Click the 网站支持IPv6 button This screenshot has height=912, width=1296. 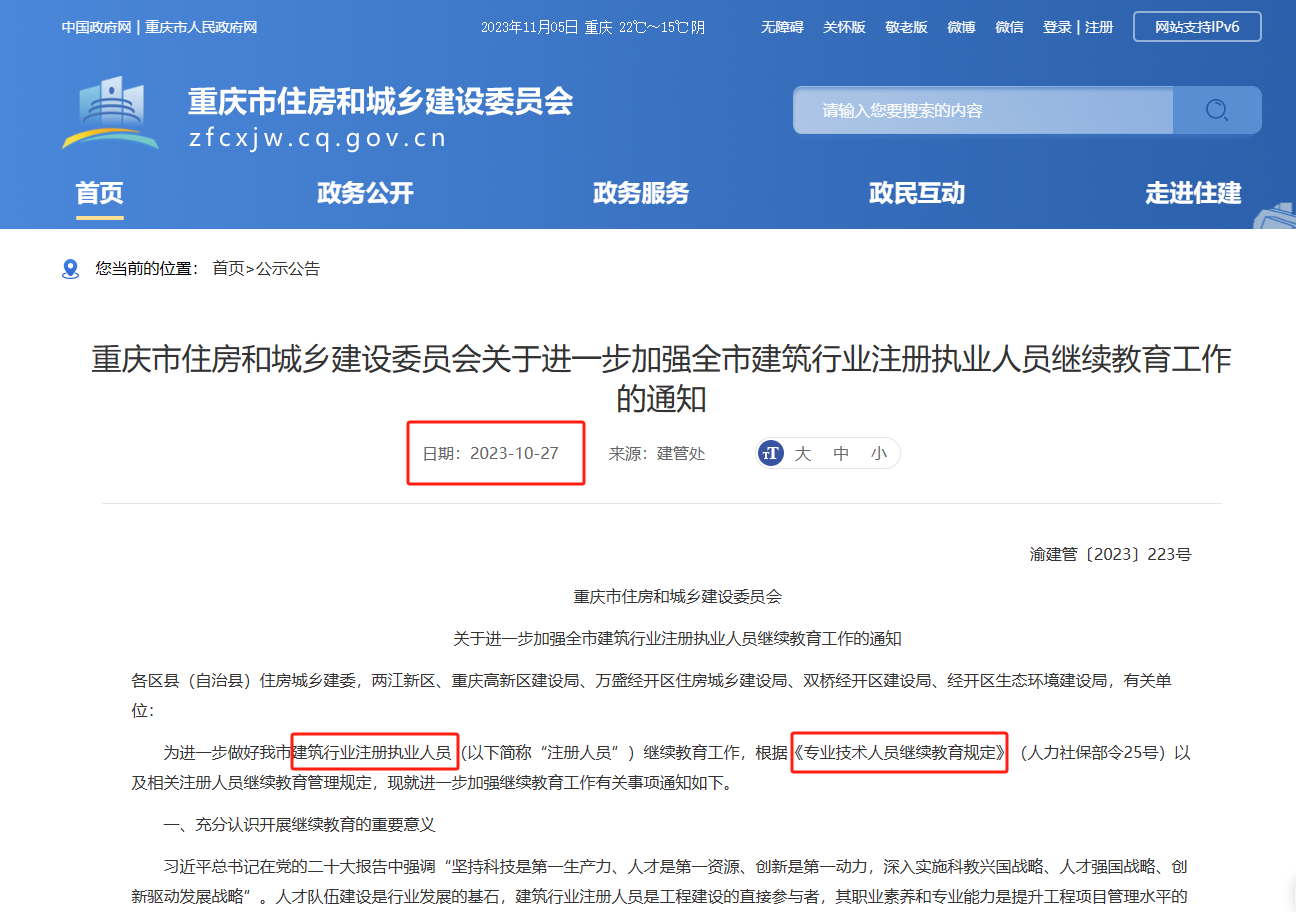tap(1197, 27)
